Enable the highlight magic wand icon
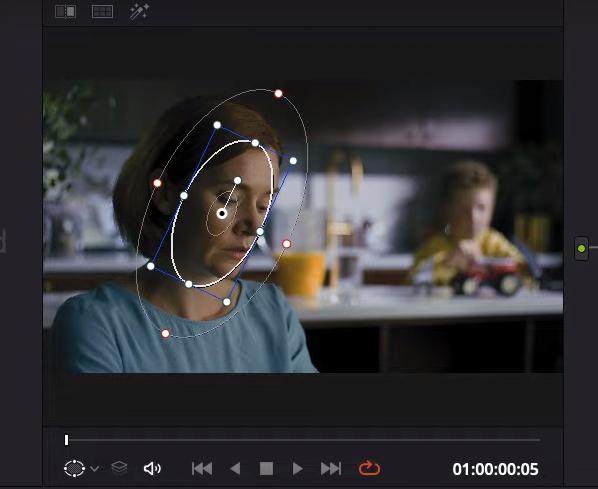Image resolution: width=598 pixels, height=489 pixels. coord(139,12)
